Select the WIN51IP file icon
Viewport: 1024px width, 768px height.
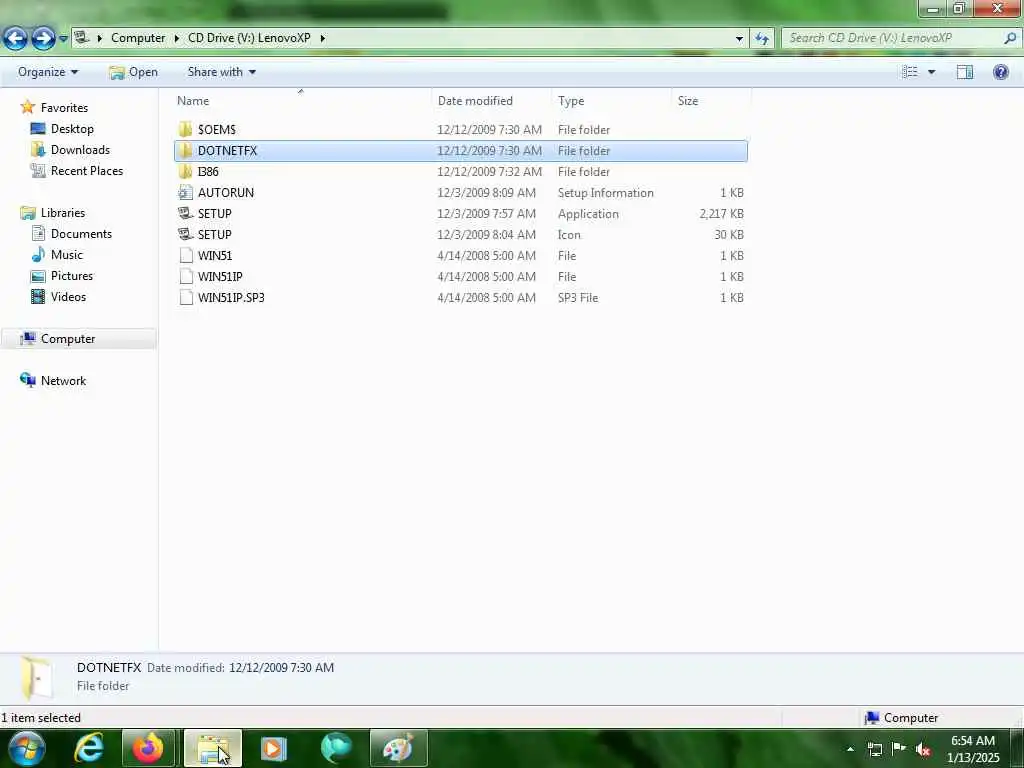click(185, 276)
